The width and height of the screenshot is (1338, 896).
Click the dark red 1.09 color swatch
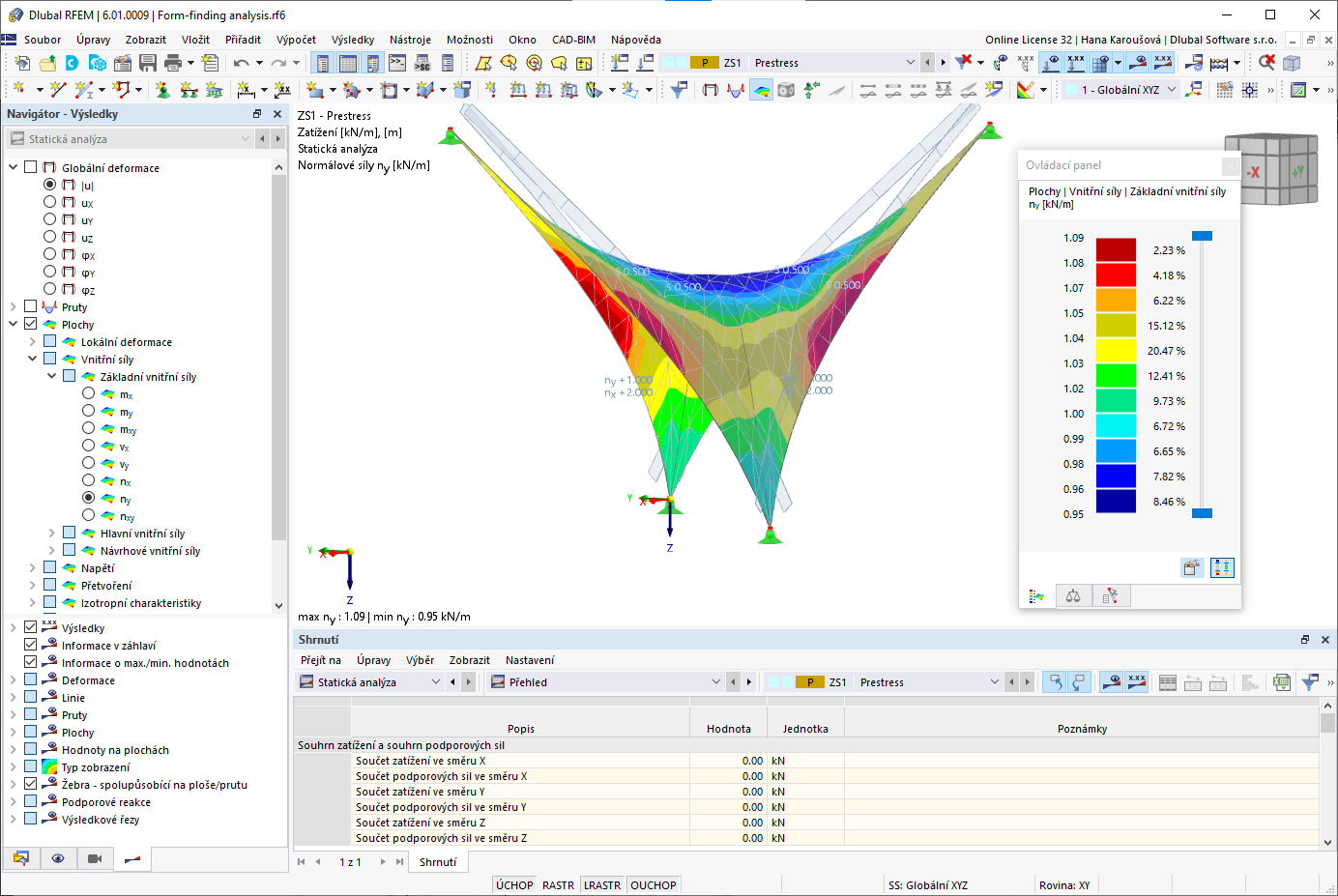[1116, 249]
